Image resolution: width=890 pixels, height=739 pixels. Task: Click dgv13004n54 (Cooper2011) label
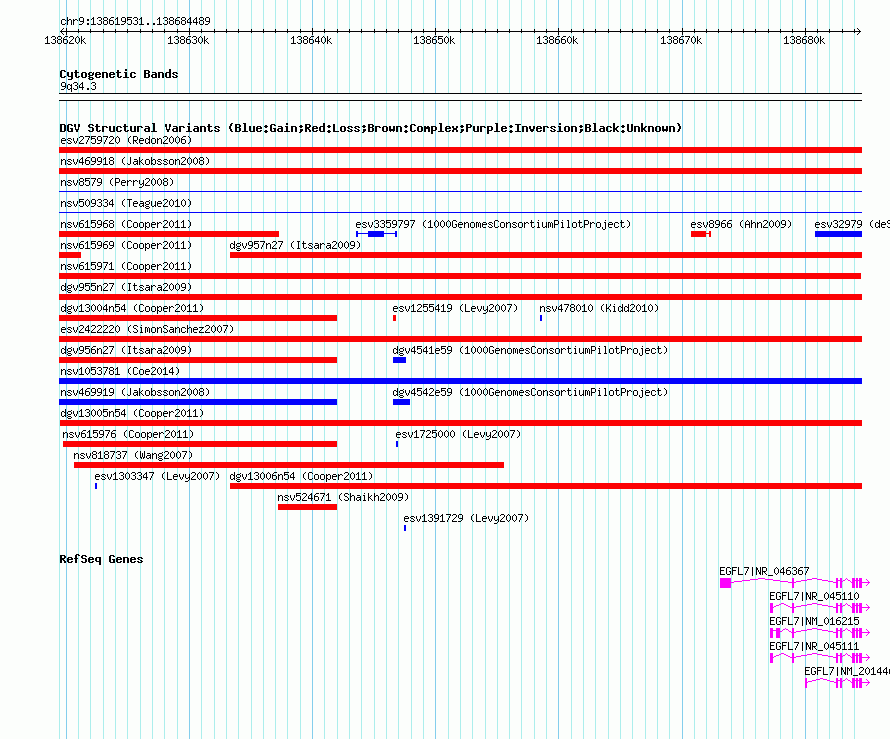click(x=132, y=308)
